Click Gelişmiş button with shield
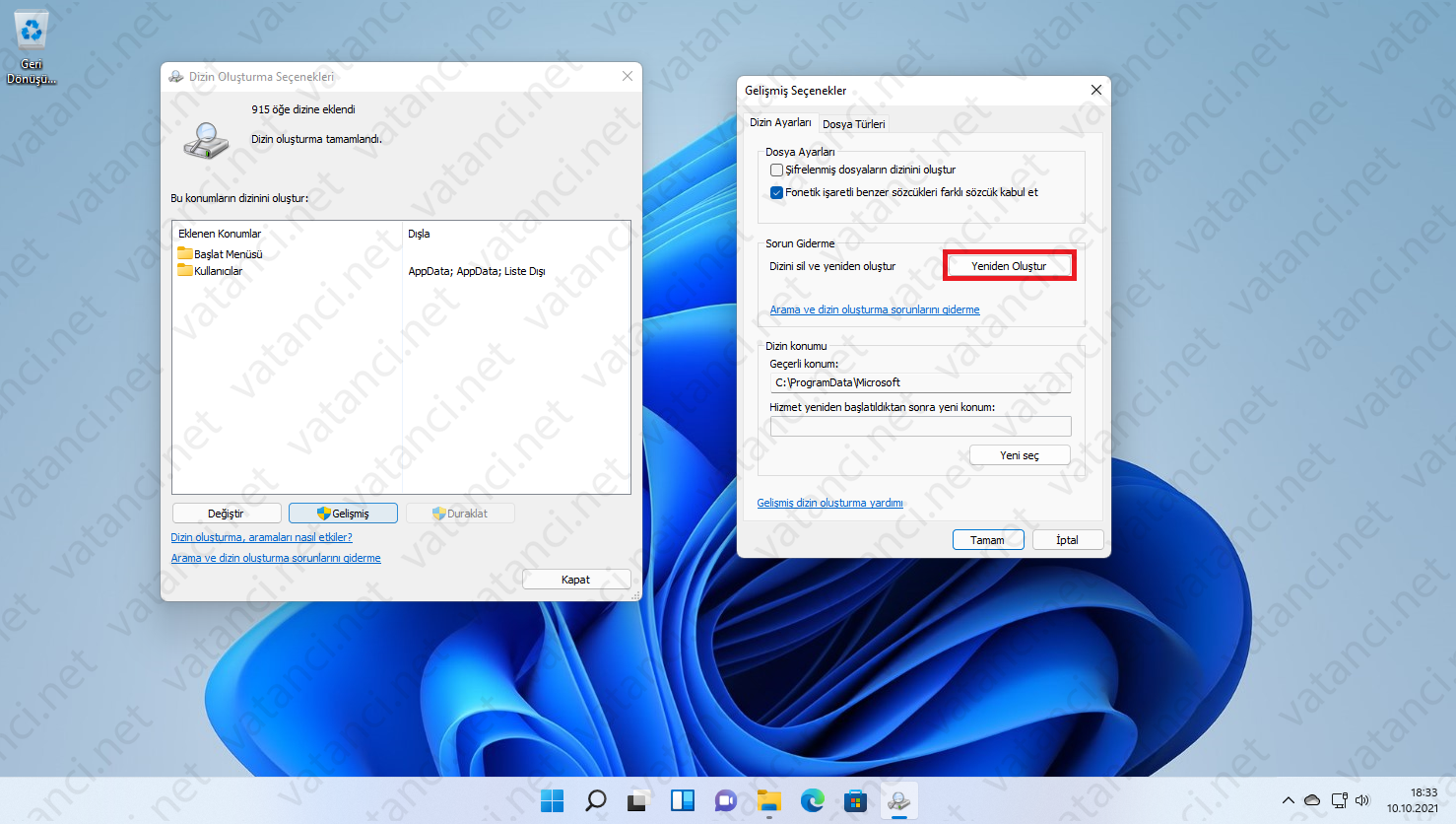The image size is (1456, 824). click(x=343, y=514)
